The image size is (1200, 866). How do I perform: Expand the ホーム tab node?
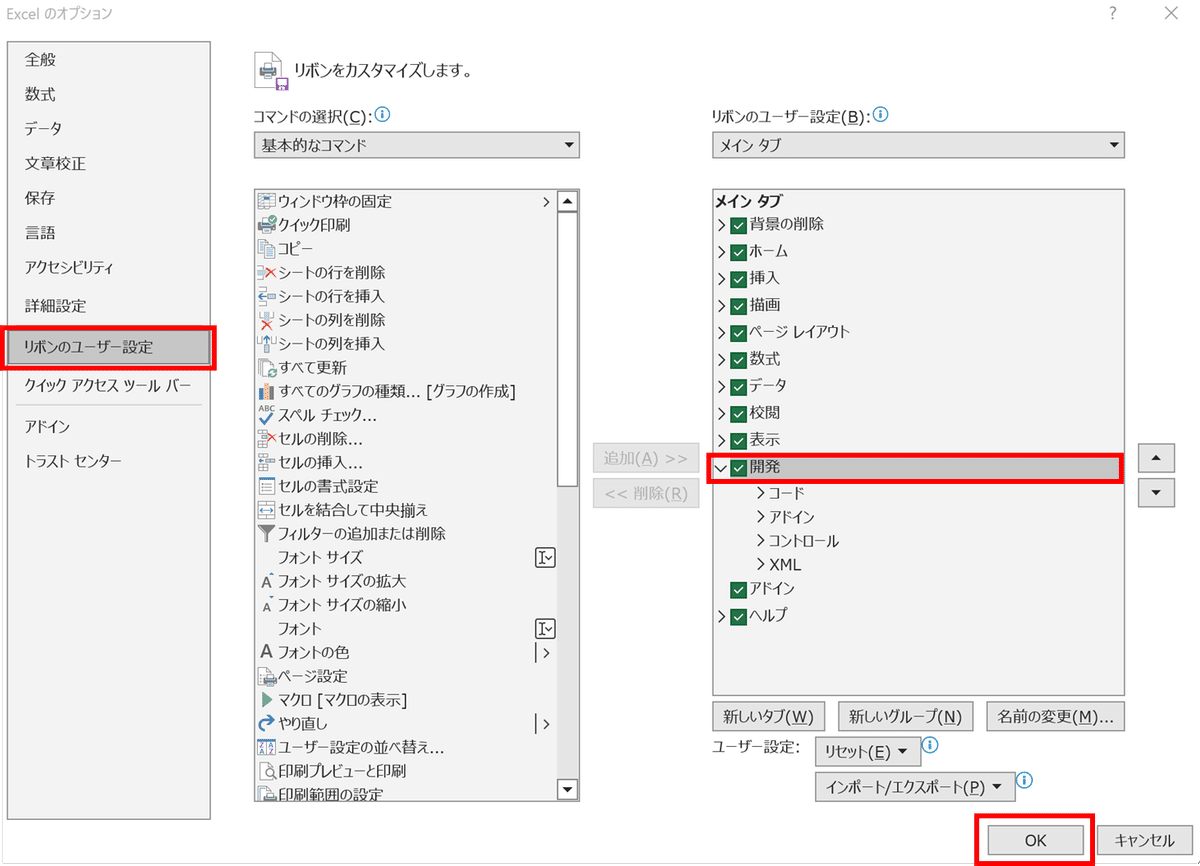[721, 252]
